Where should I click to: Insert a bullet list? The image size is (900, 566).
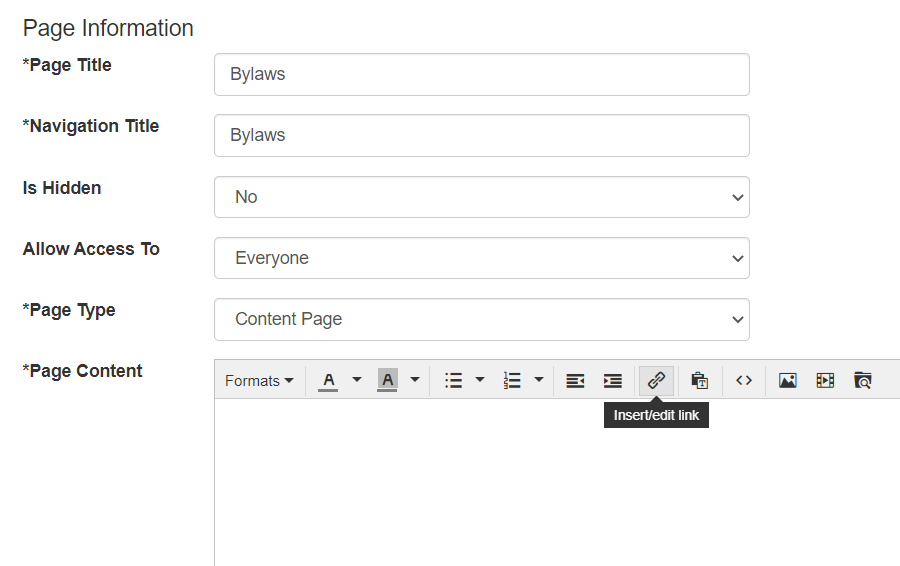[x=453, y=381]
